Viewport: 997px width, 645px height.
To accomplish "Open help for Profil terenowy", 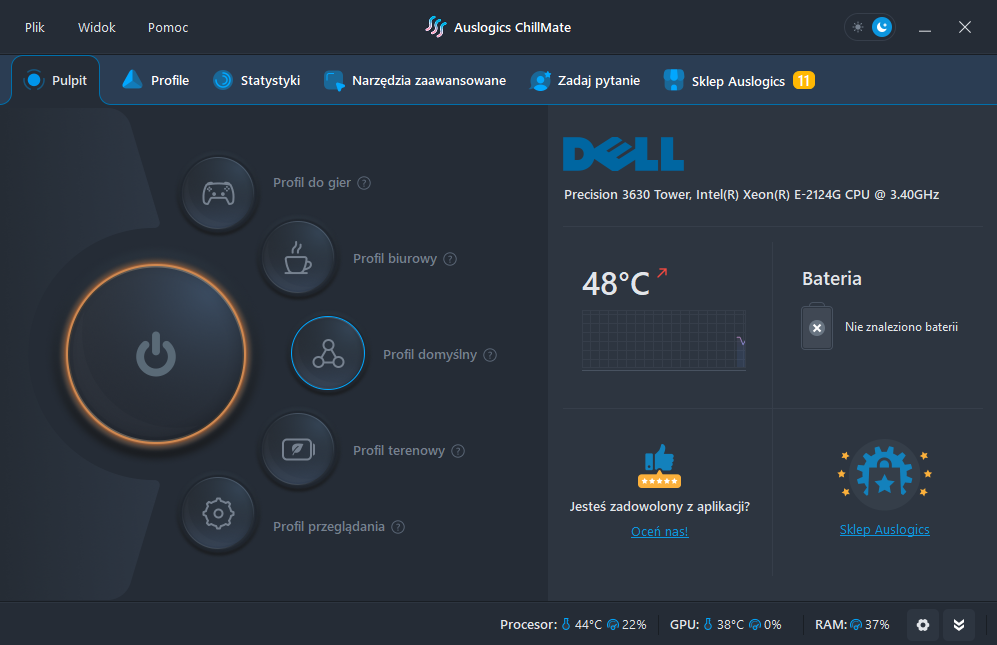I will 458,451.
